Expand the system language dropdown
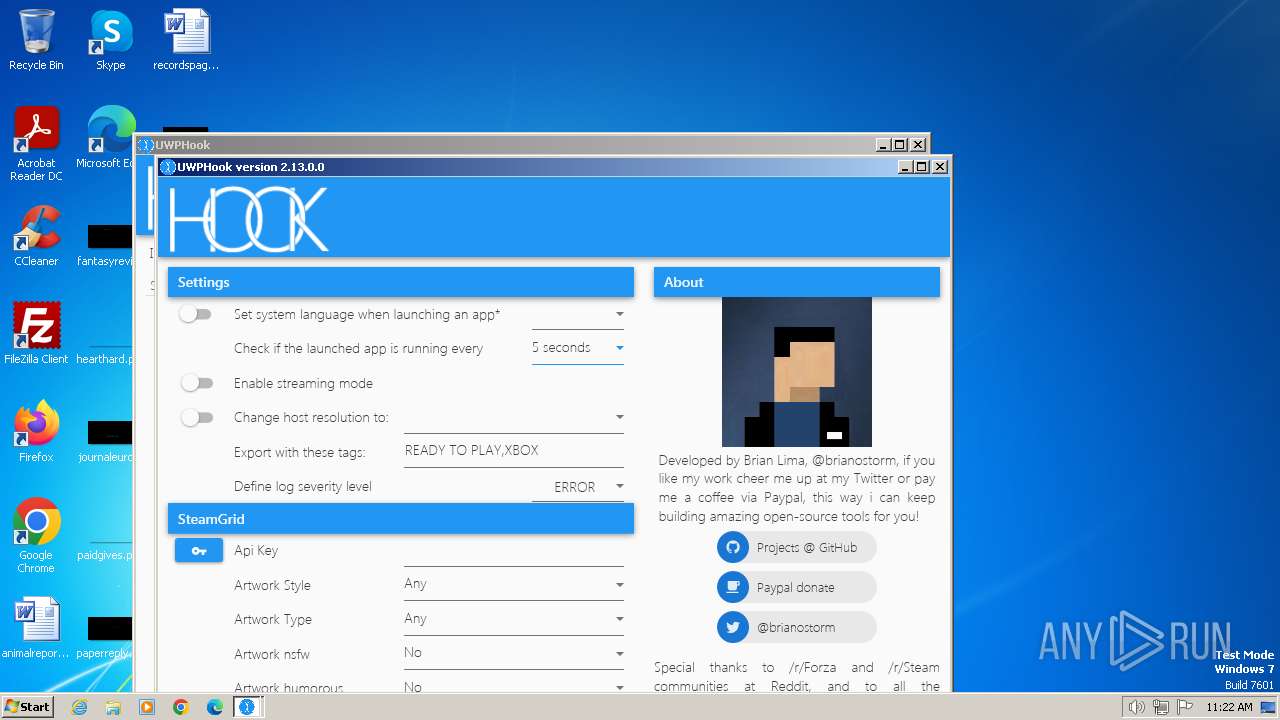Image resolution: width=1280 pixels, height=720 pixels. click(x=578, y=314)
